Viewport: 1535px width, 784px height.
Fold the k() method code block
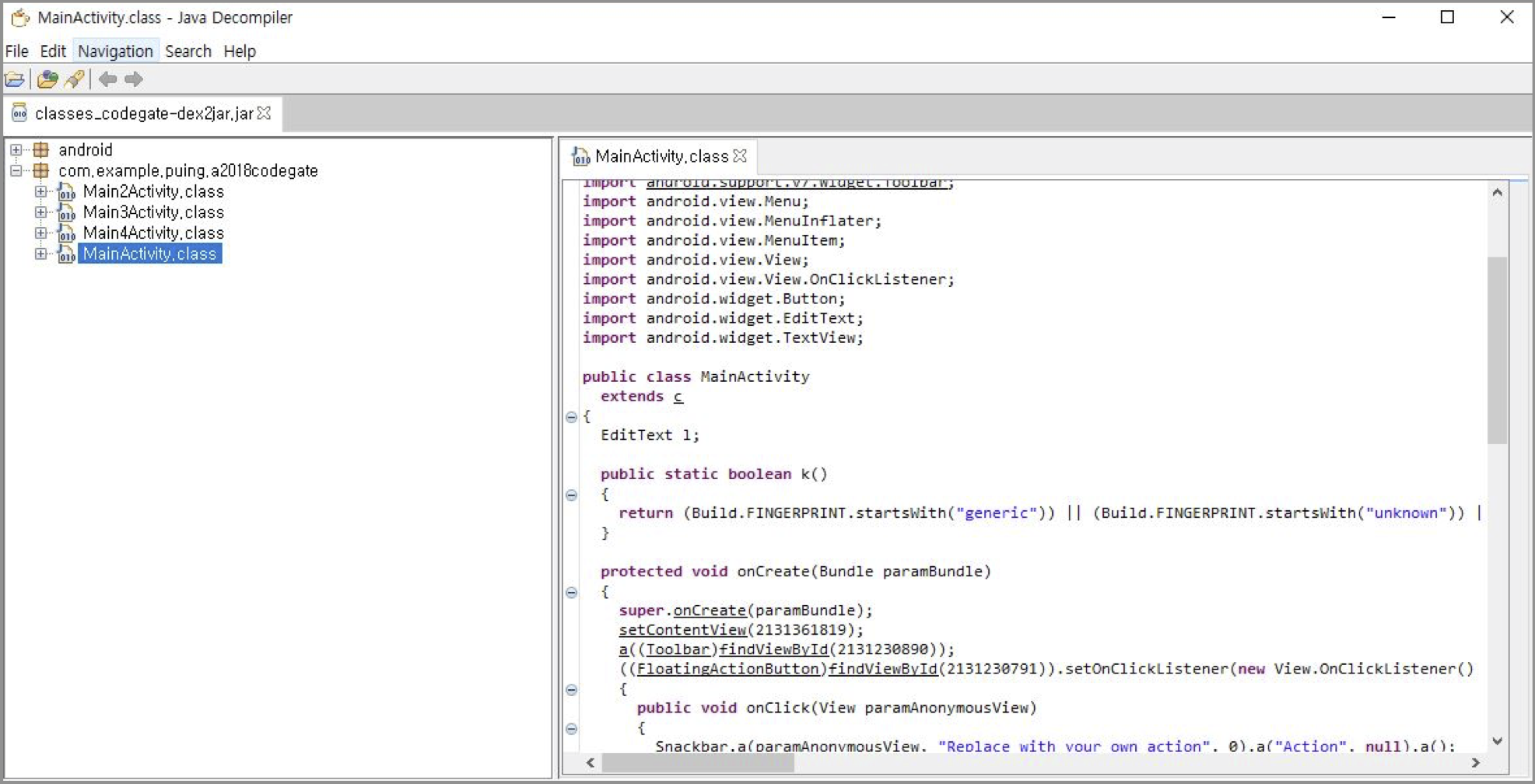(572, 495)
